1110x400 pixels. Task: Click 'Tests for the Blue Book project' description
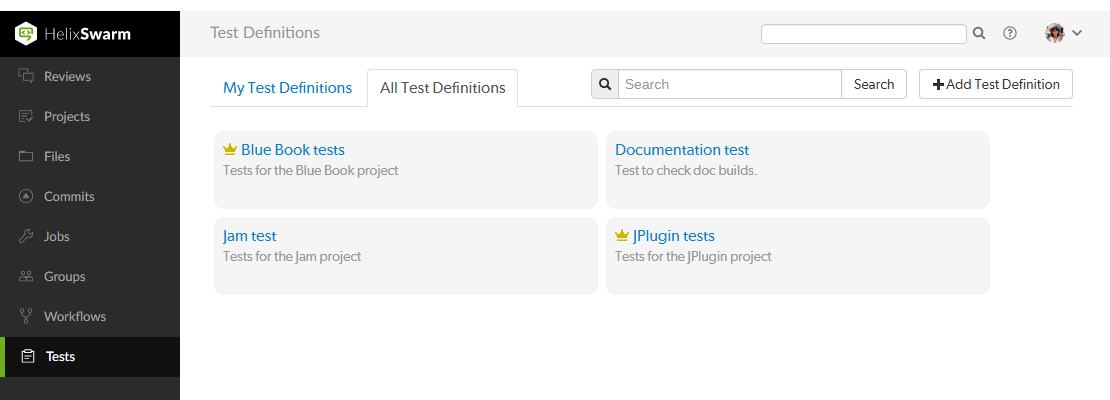click(311, 171)
